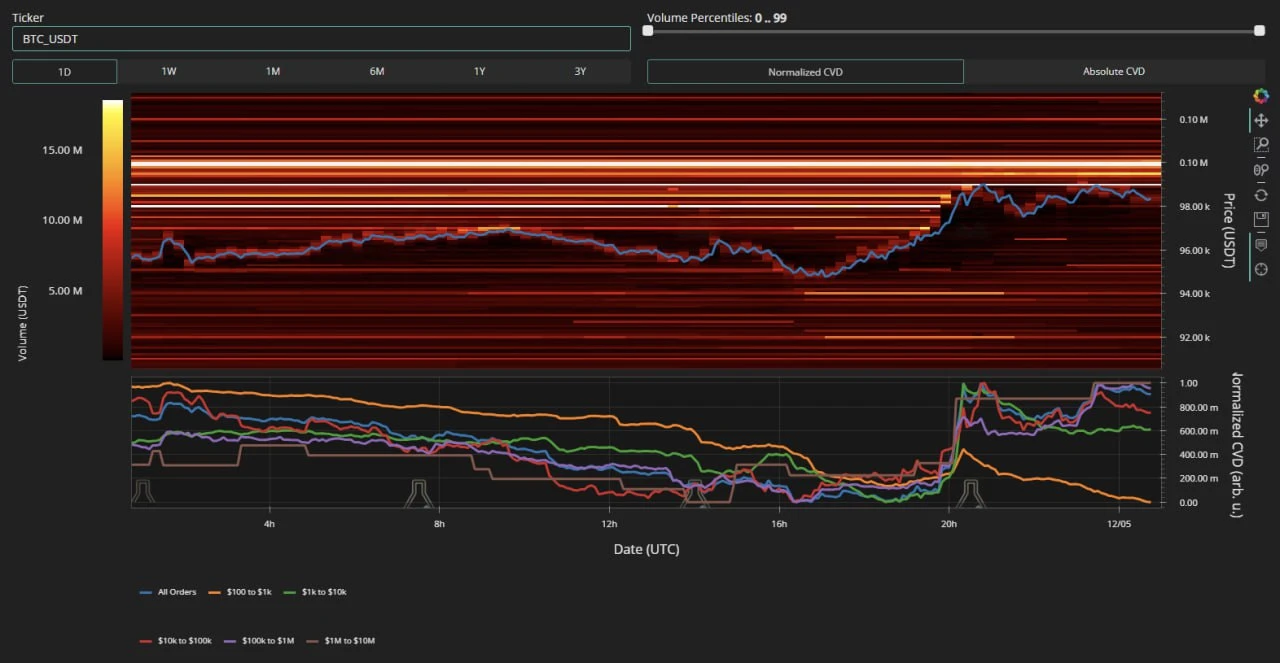Click the '15.00 M' volume tick label
Screen dimensions: 1280x663
click(62, 150)
